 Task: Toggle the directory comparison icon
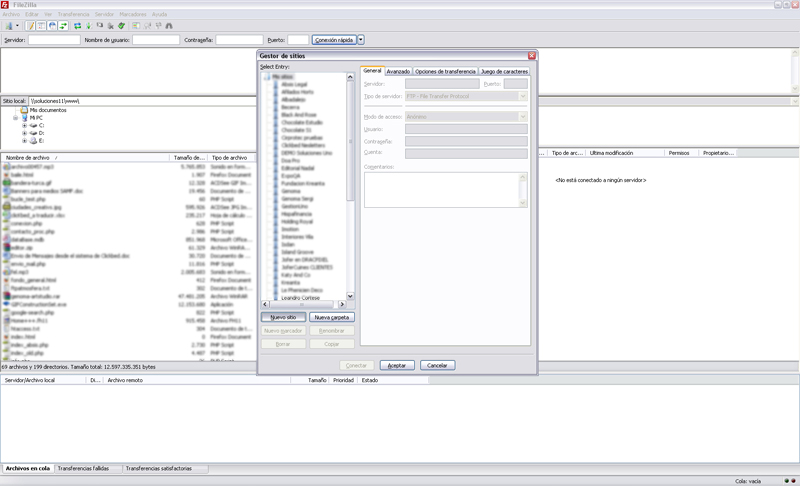(147, 25)
